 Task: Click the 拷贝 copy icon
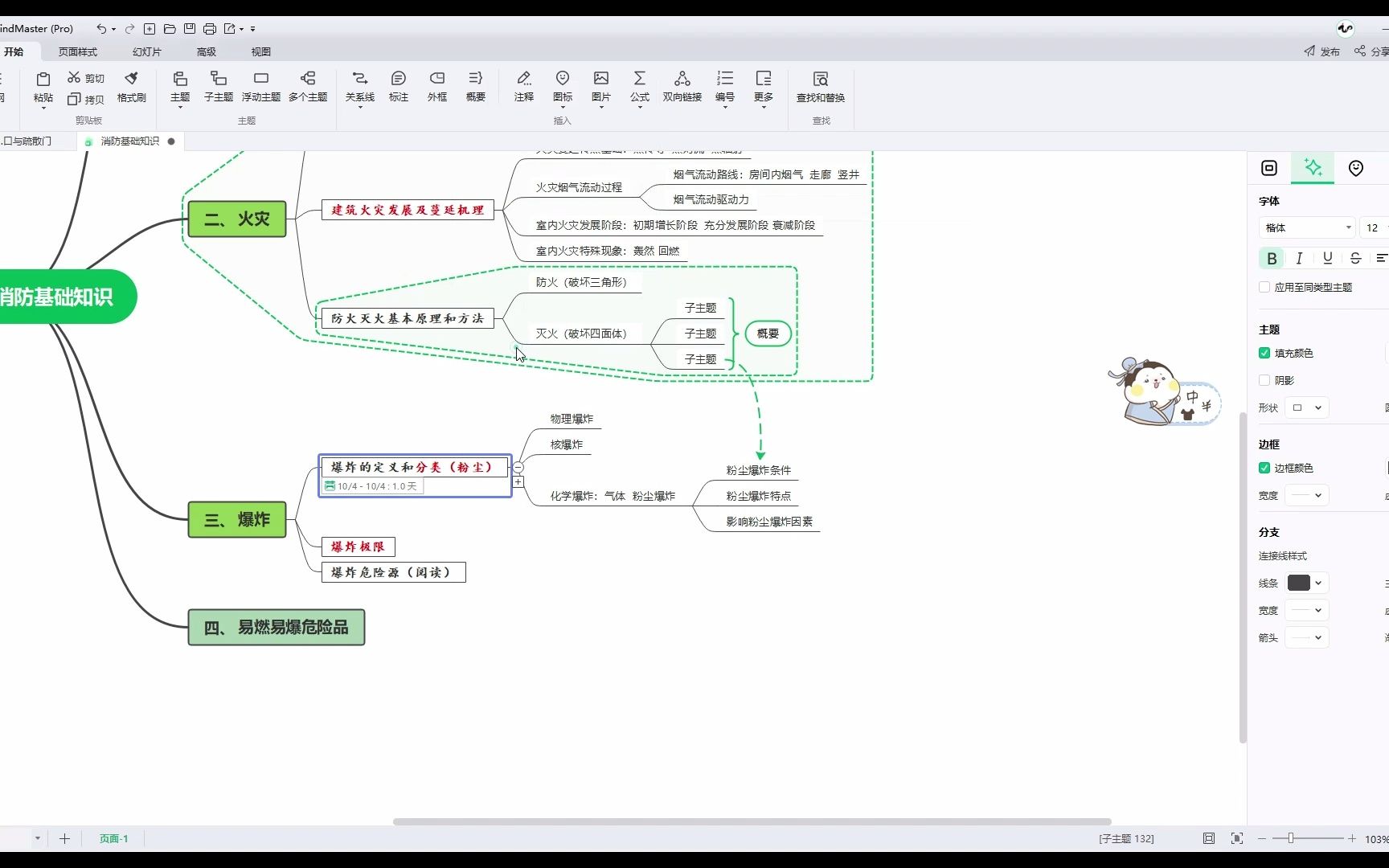tap(74, 99)
